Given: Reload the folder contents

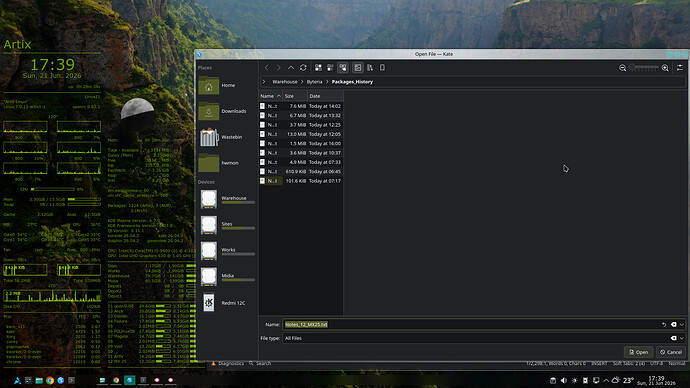Looking at the screenshot, I should [303, 68].
